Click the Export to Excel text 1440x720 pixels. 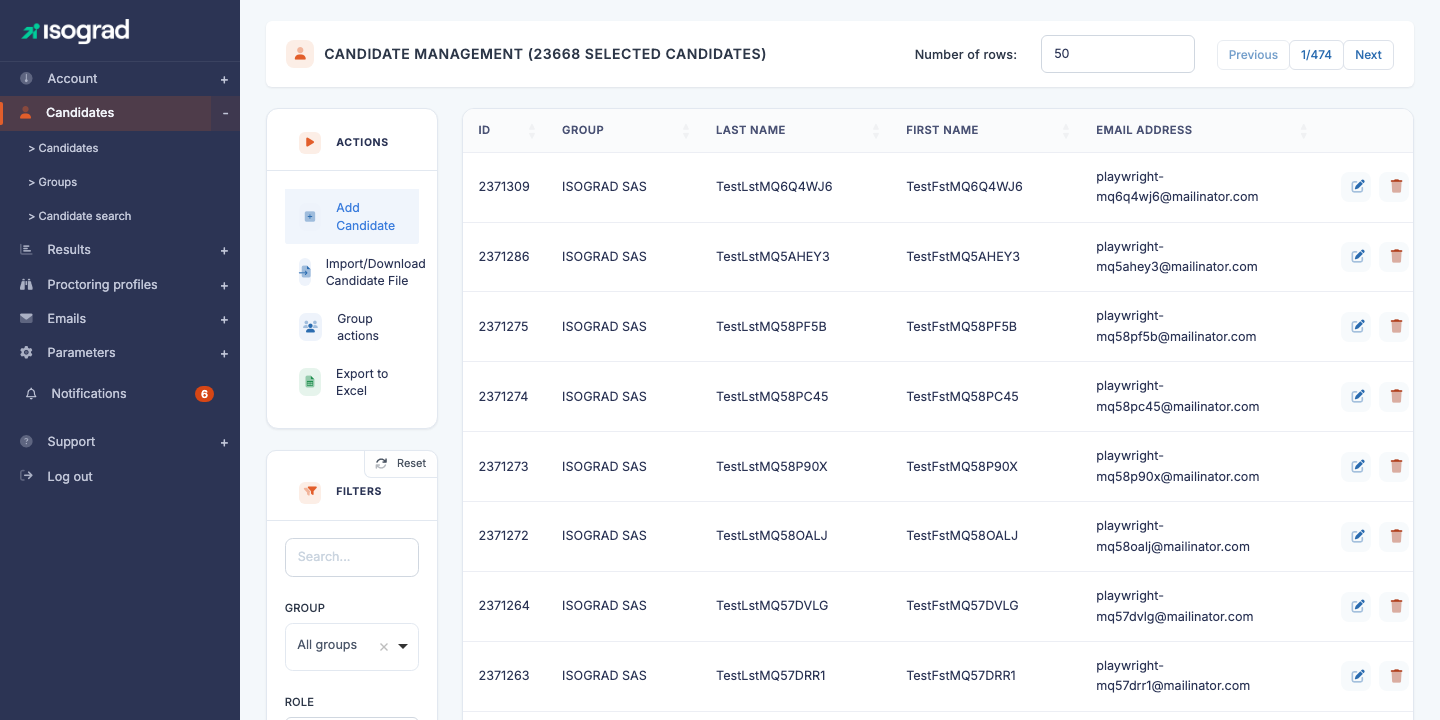coord(362,382)
